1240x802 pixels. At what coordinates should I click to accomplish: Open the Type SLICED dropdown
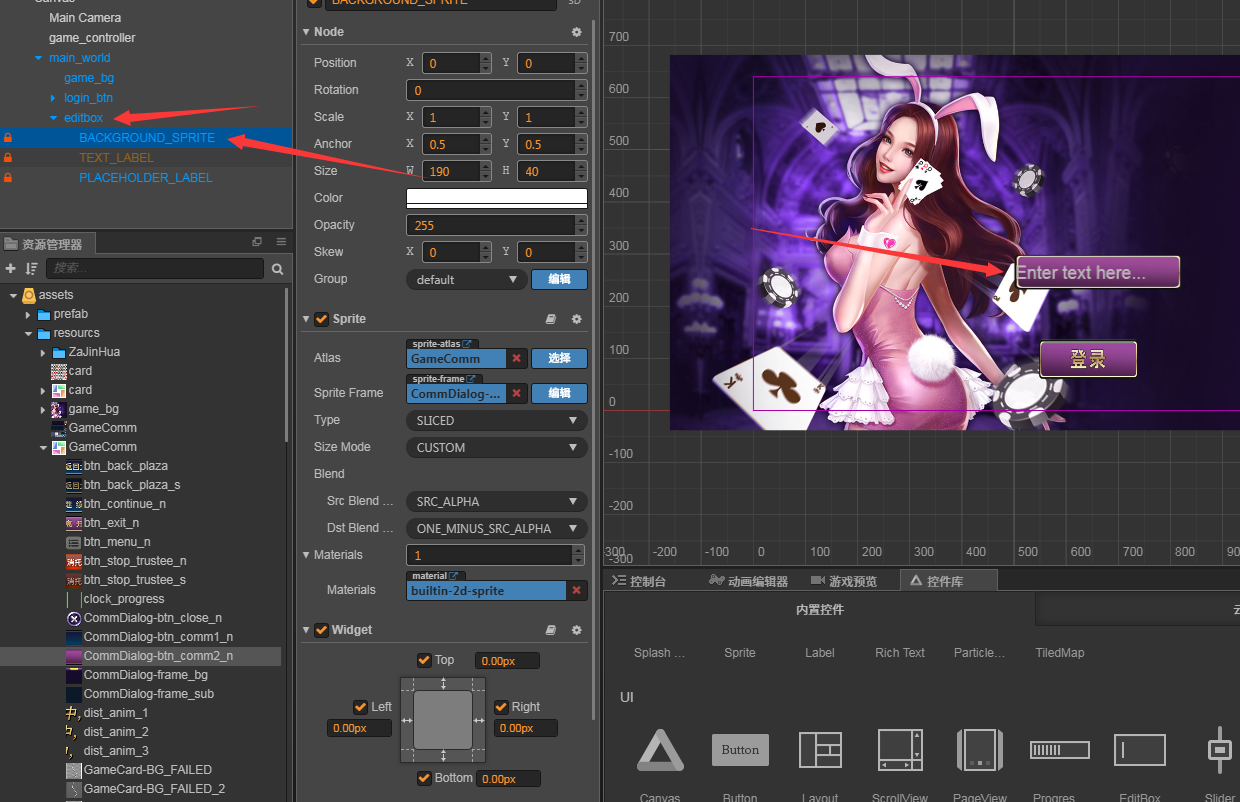point(496,421)
